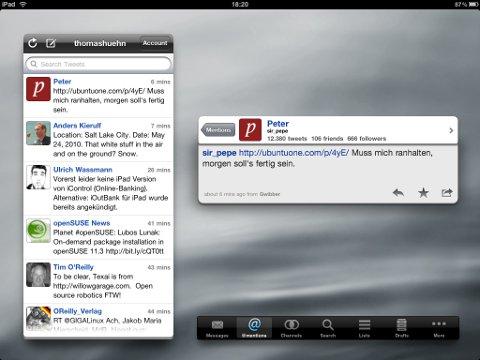
Task: Tap the clock in the status bar
Action: (240, 4)
